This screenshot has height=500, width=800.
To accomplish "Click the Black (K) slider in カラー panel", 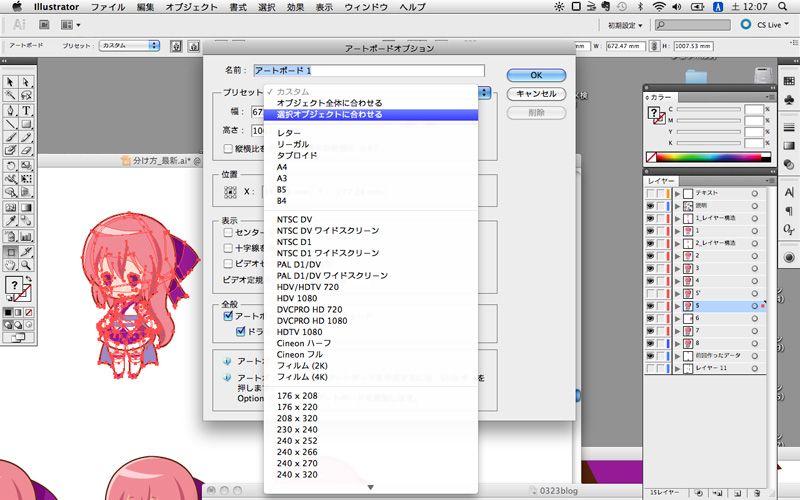I will pos(709,143).
